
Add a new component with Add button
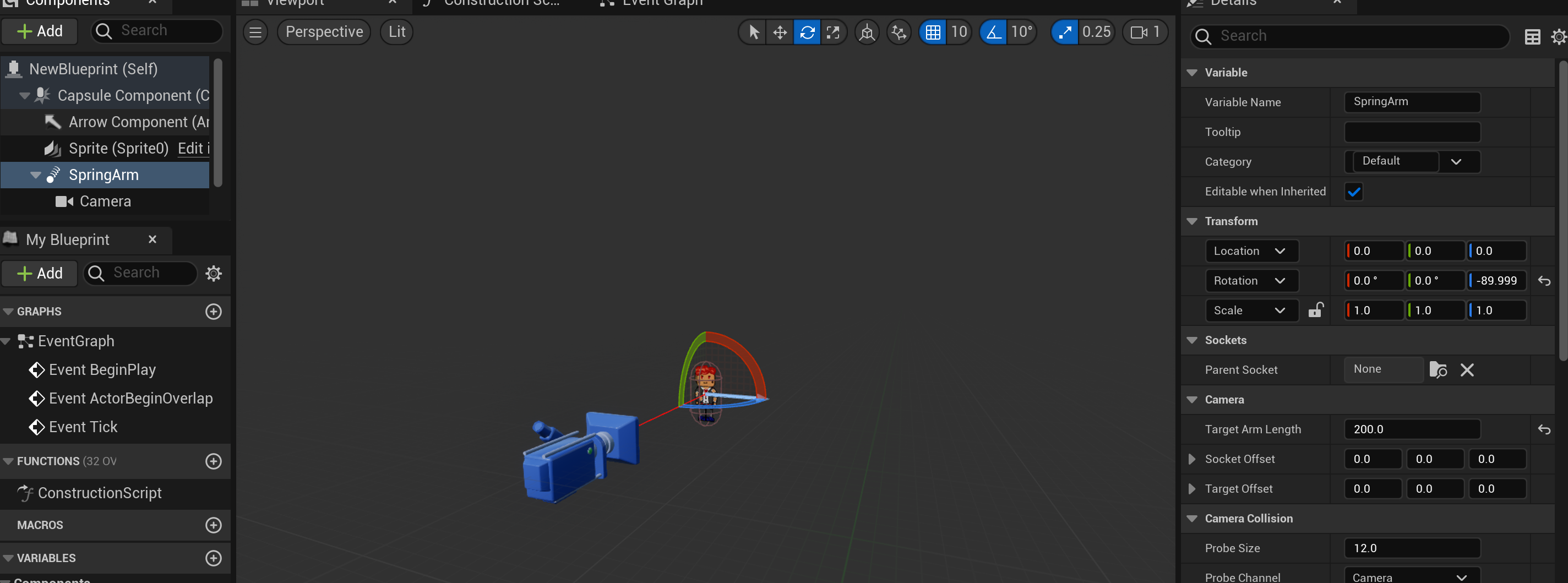pyautogui.click(x=40, y=31)
